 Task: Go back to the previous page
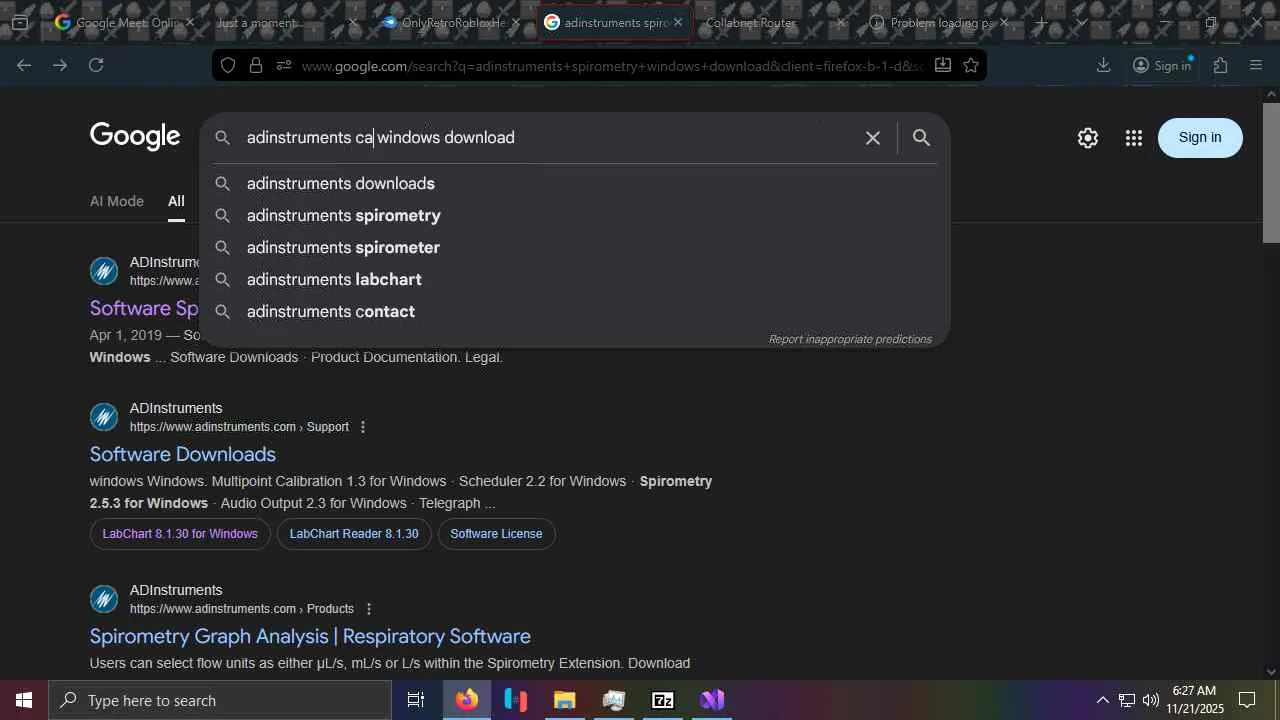point(24,65)
